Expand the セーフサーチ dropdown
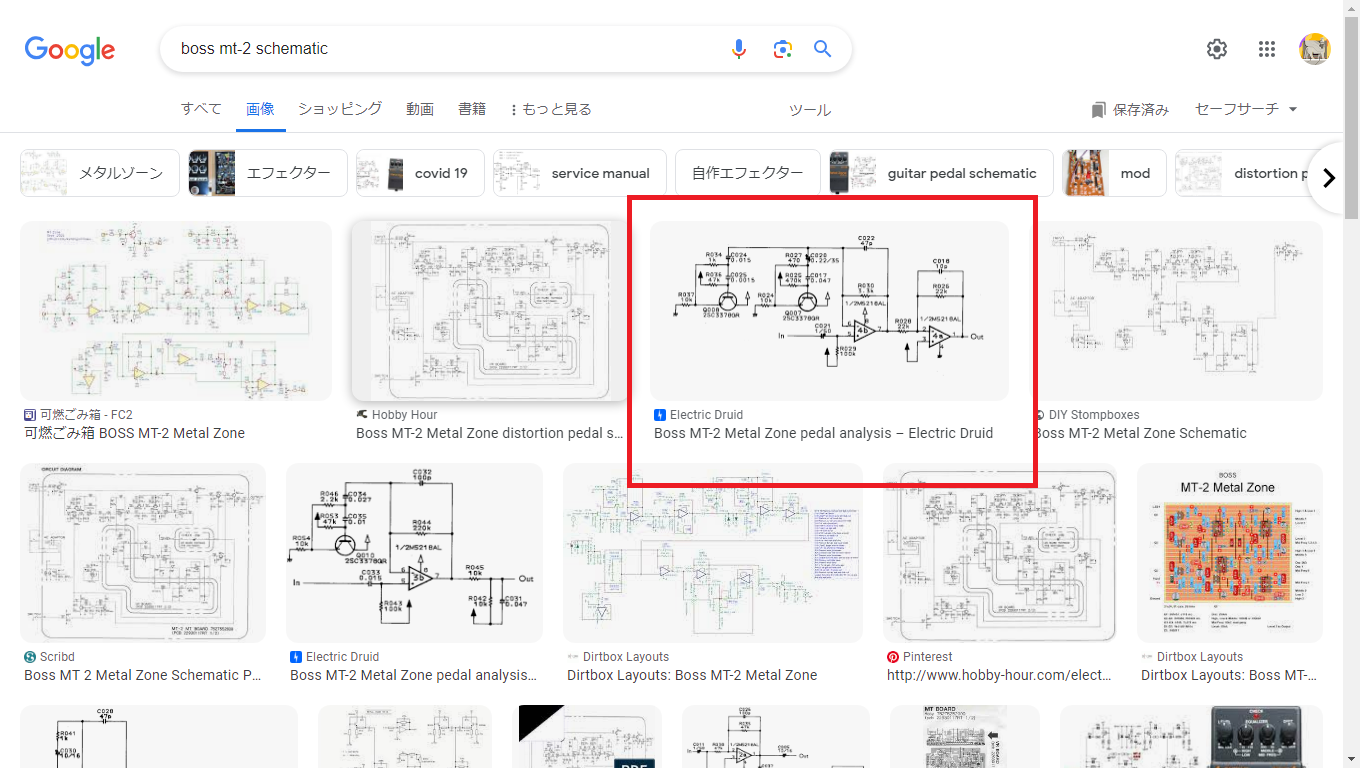The image size is (1360, 768). [1246, 109]
